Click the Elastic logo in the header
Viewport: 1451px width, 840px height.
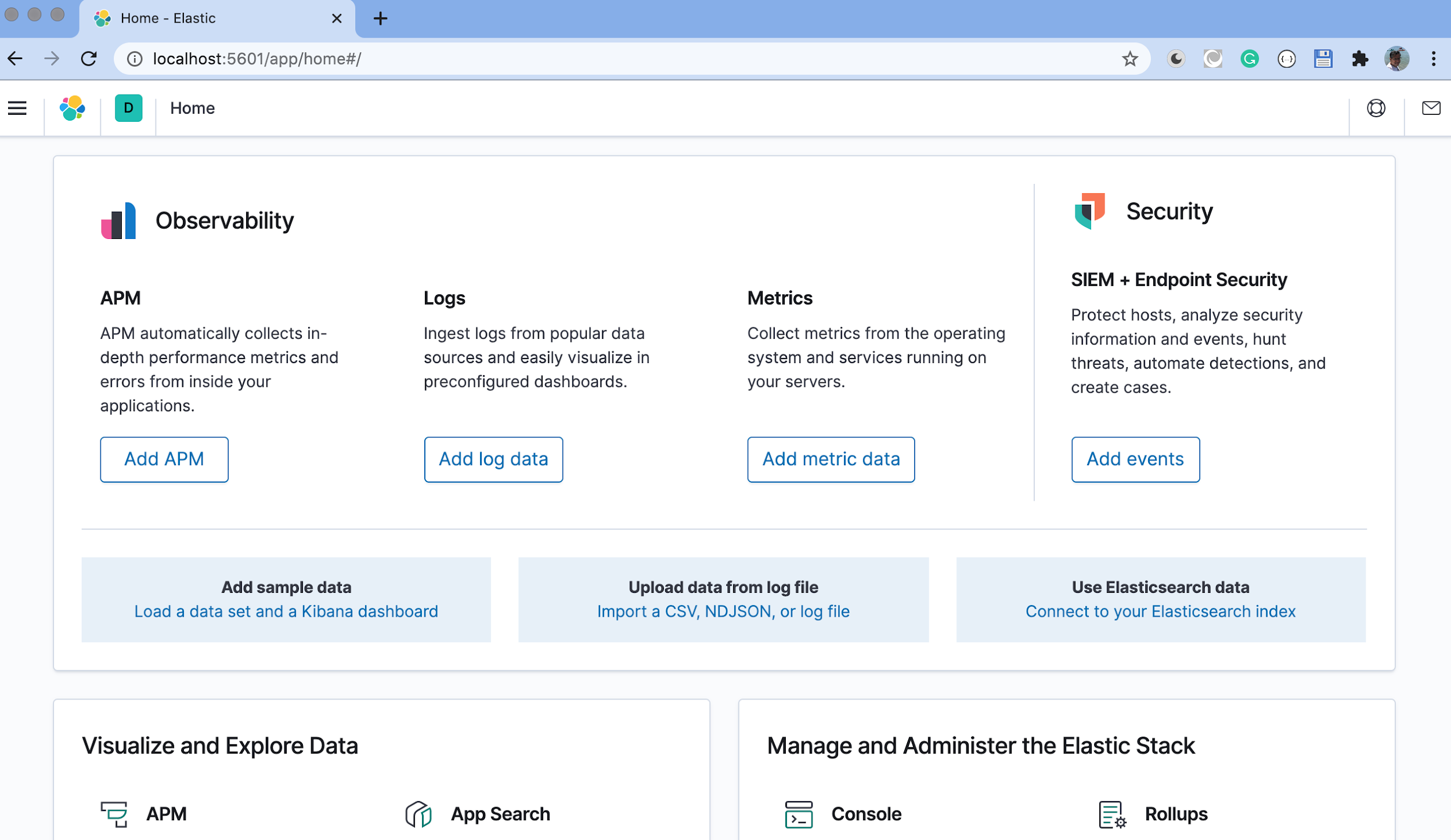[x=72, y=108]
